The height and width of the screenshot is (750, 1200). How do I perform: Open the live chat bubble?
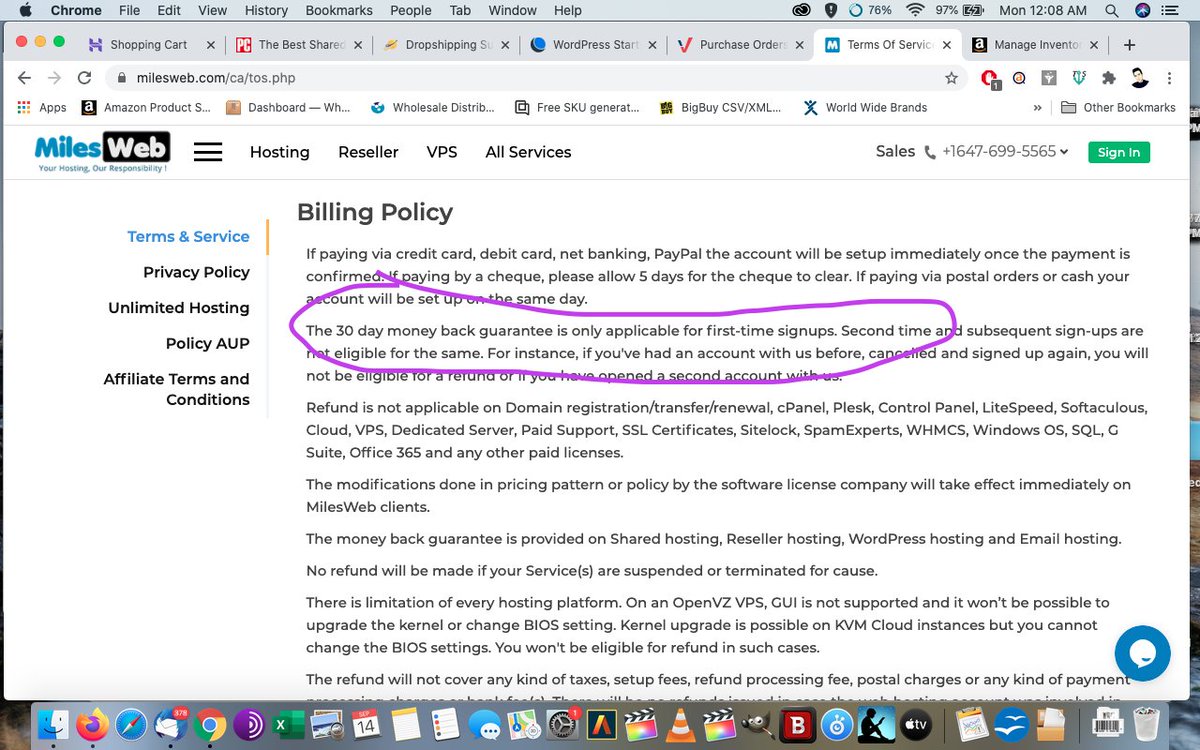(1142, 654)
